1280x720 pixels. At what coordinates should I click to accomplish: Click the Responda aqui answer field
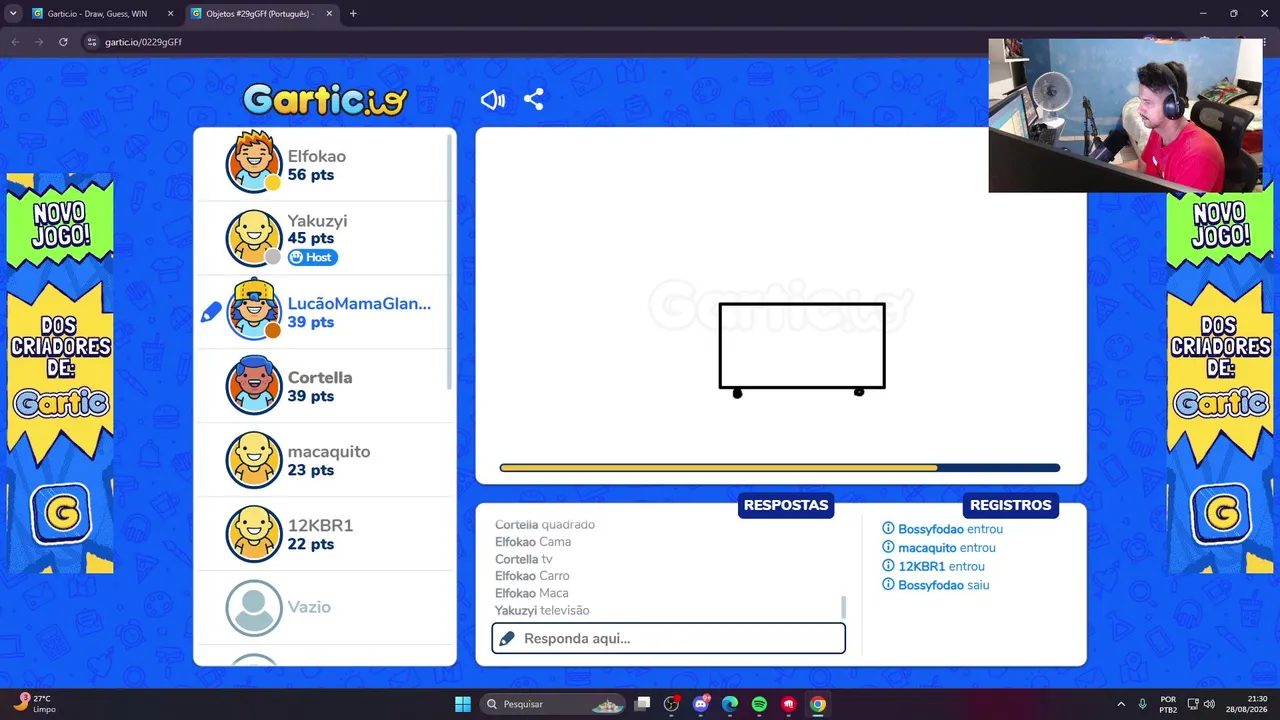pyautogui.click(x=668, y=638)
